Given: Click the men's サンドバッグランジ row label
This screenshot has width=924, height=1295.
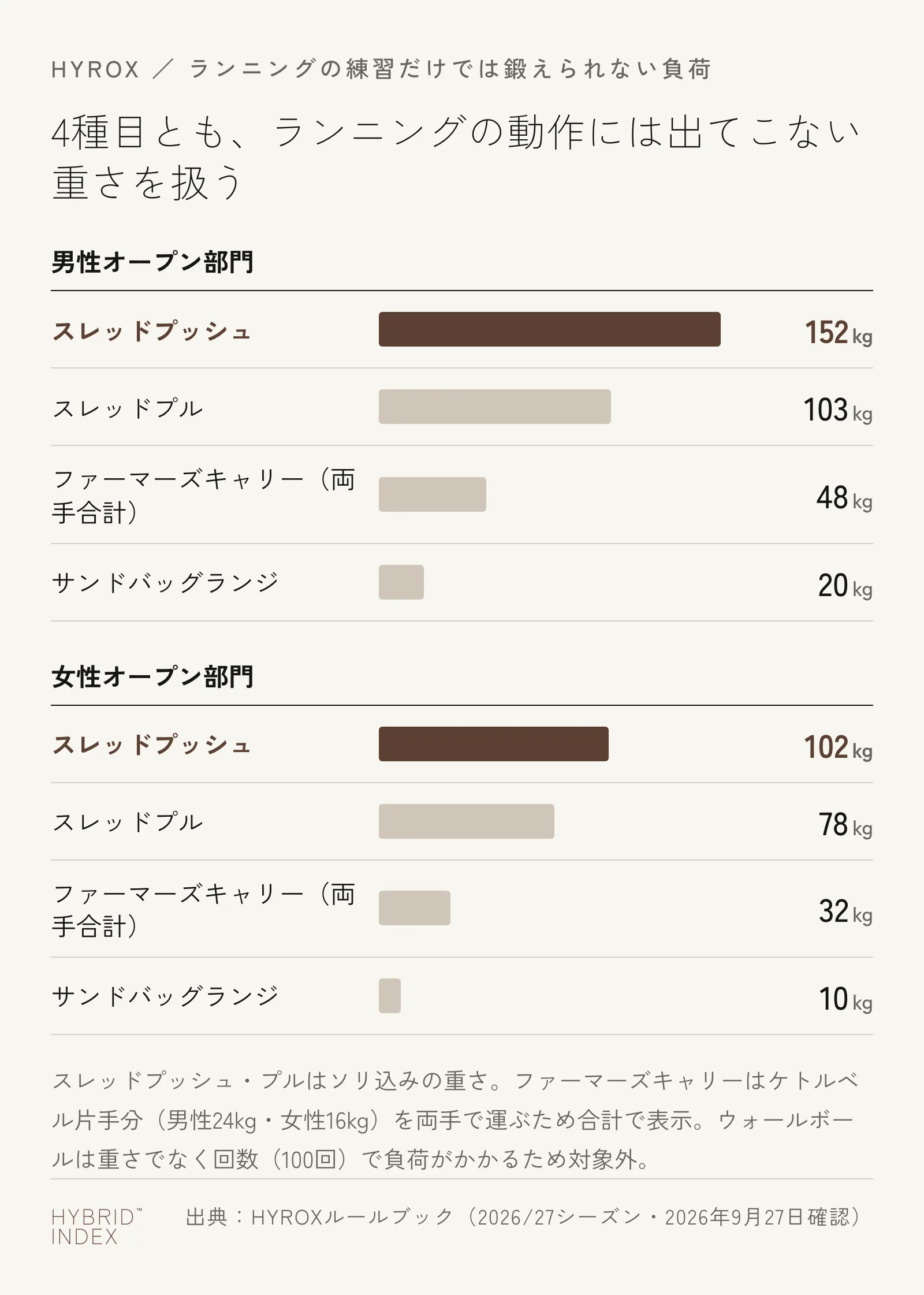Looking at the screenshot, I should pos(165,582).
